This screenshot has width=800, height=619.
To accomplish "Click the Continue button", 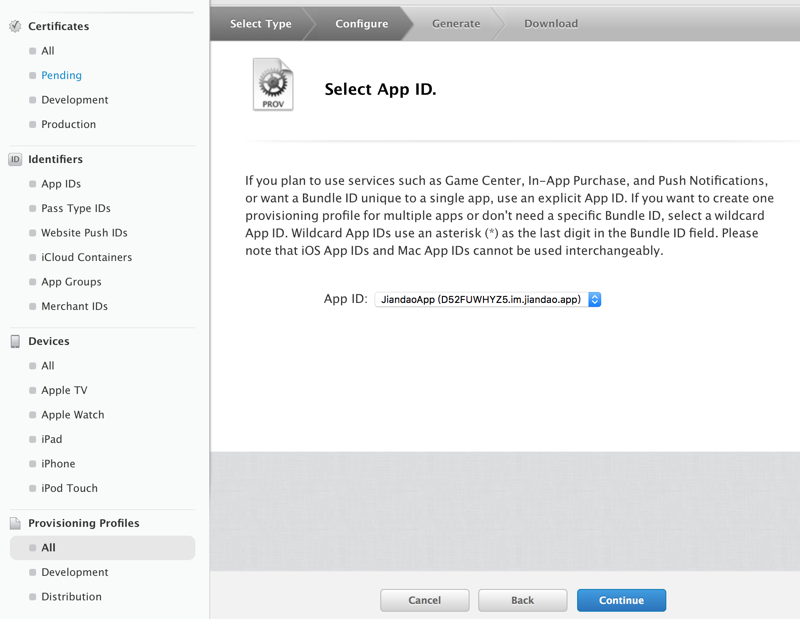I will (x=621, y=600).
